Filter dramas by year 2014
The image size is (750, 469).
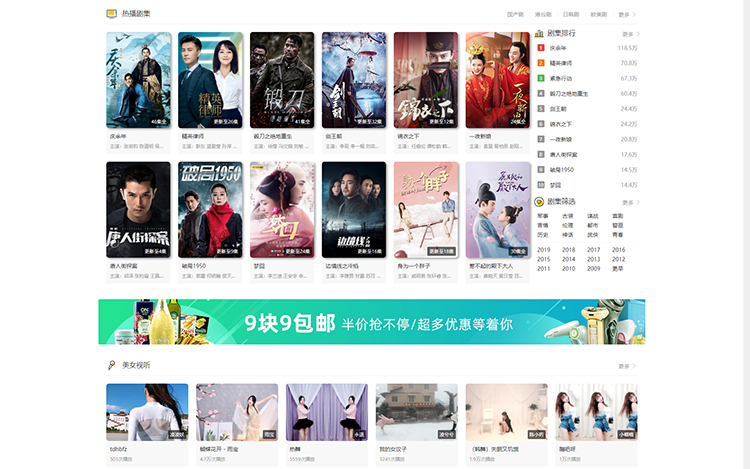point(568,259)
